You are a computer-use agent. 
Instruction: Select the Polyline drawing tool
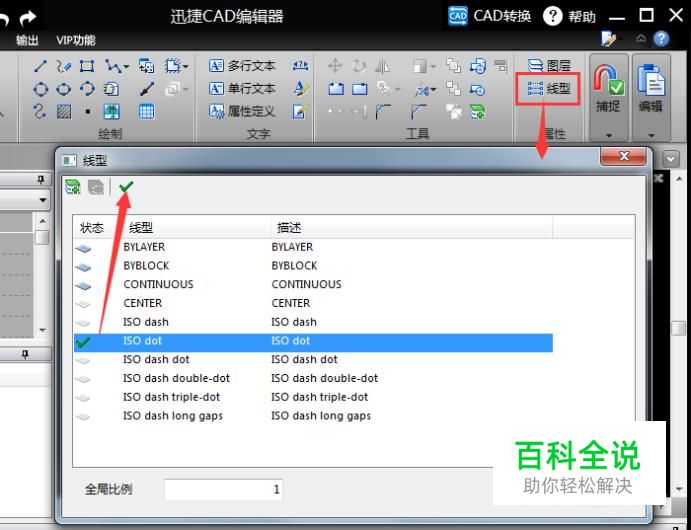pyautogui.click(x=113, y=67)
